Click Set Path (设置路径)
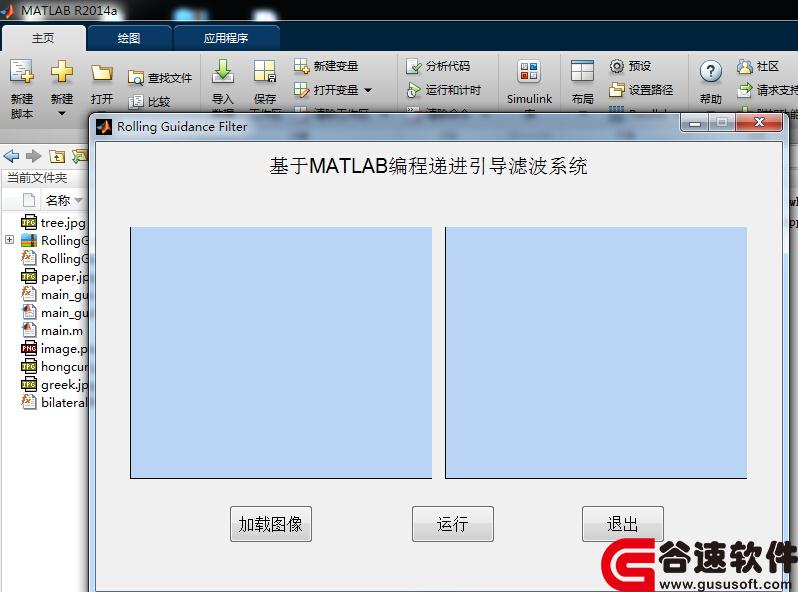The width and height of the screenshot is (798, 592). pyautogui.click(x=641, y=90)
